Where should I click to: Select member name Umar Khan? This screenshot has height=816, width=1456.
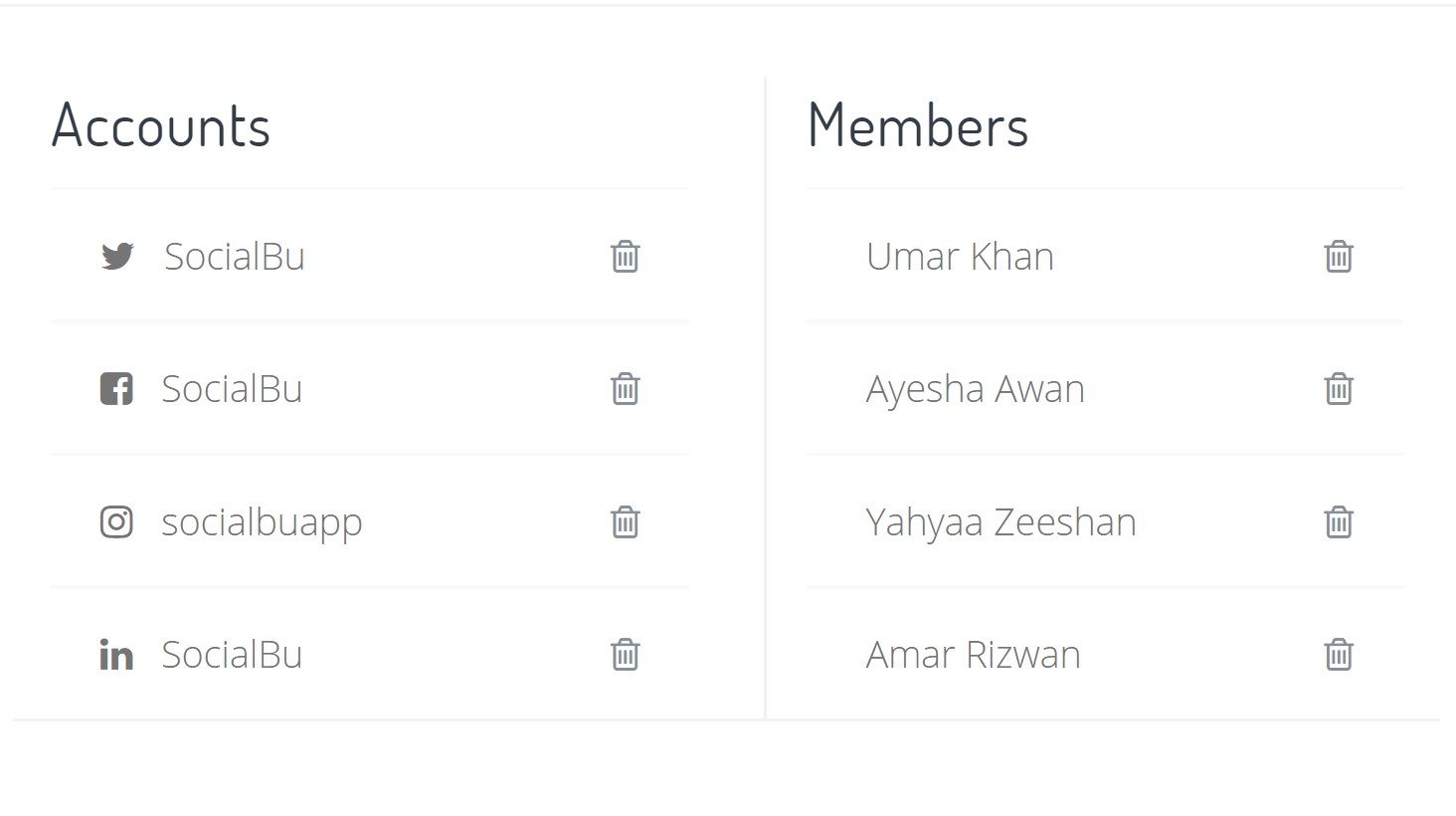[960, 257]
